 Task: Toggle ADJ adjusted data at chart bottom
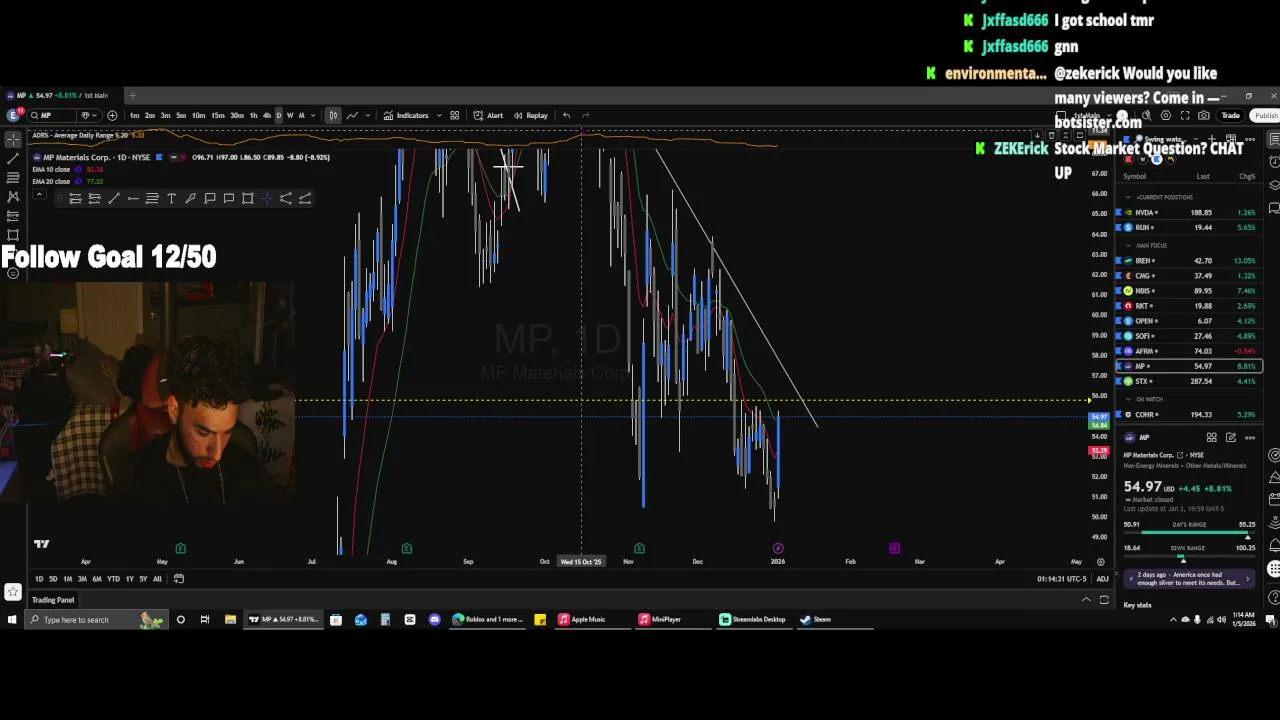click(1102, 579)
